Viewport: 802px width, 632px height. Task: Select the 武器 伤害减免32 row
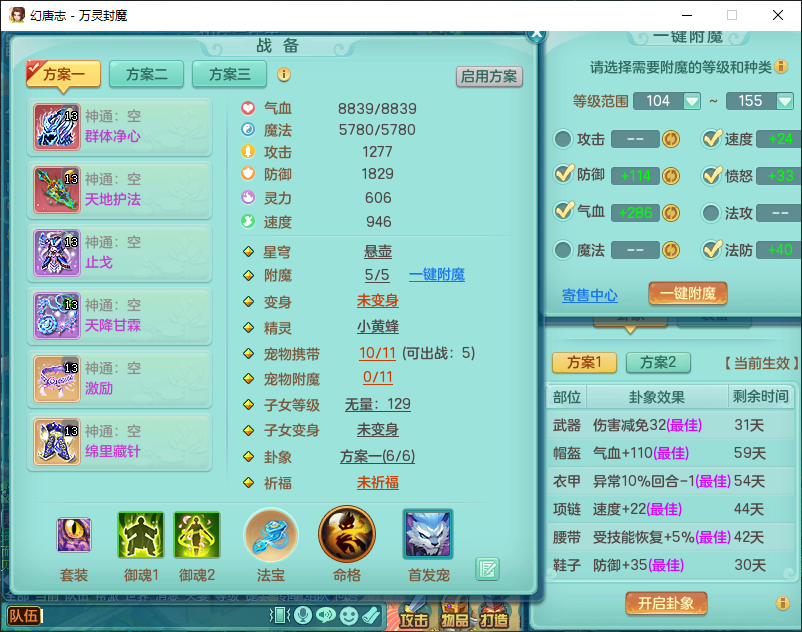pyautogui.click(x=671, y=425)
